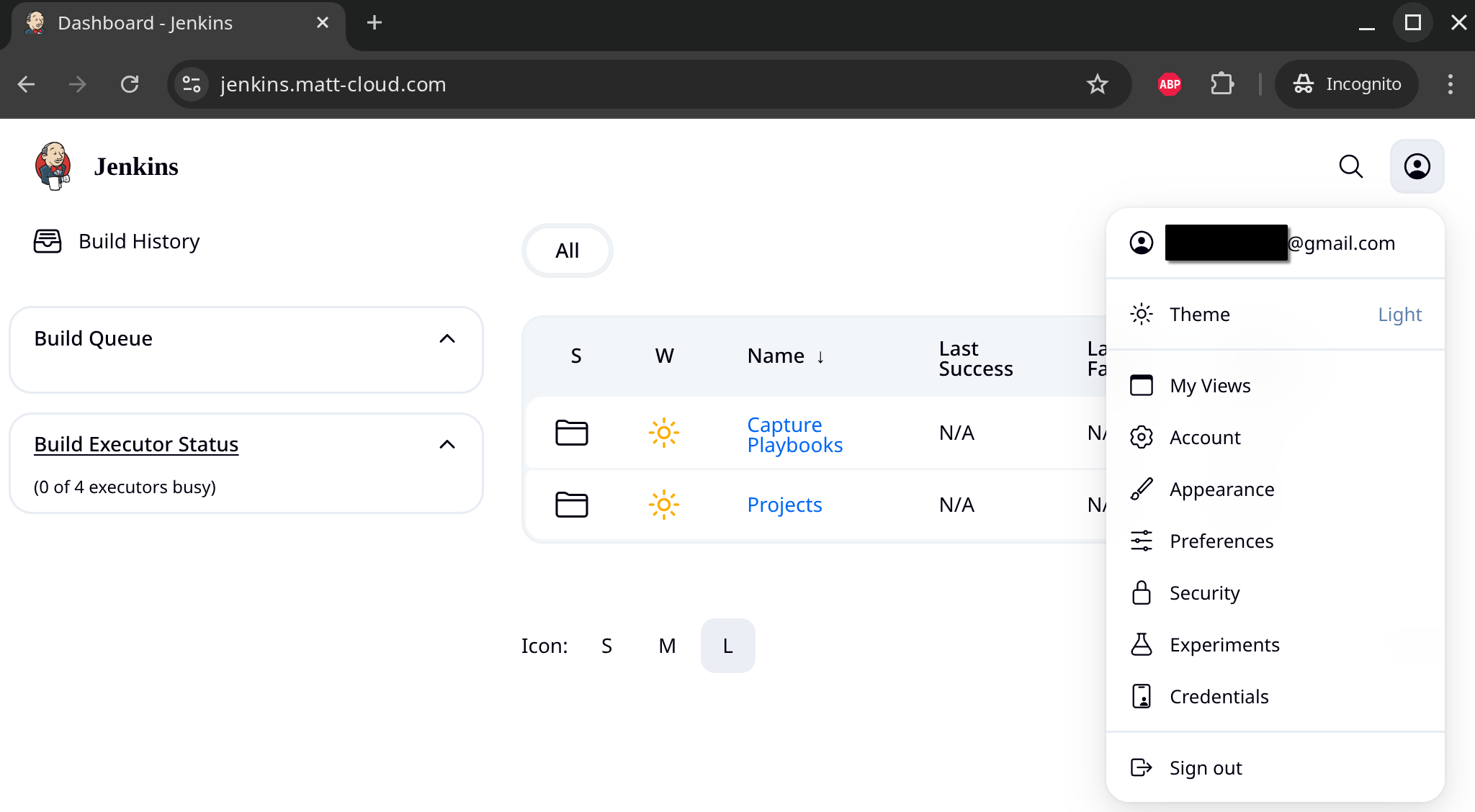The height and width of the screenshot is (812, 1475).
Task: Click the Build History inbox icon
Action: coord(48,241)
